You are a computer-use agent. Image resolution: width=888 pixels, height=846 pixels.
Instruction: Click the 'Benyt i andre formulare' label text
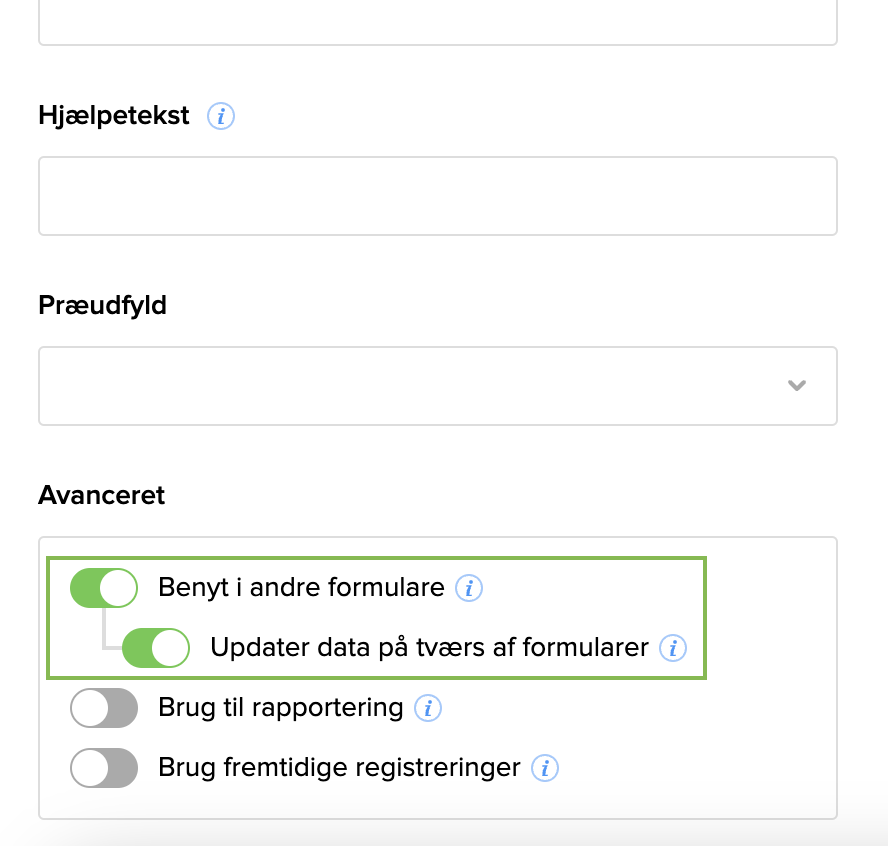pyautogui.click(x=301, y=588)
